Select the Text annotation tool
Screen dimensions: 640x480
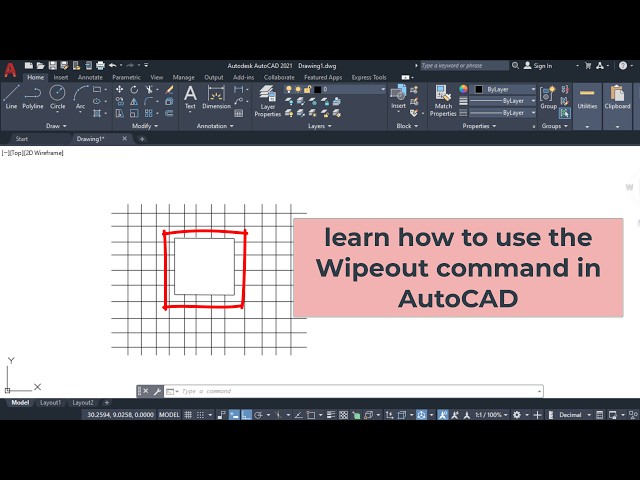[190, 98]
